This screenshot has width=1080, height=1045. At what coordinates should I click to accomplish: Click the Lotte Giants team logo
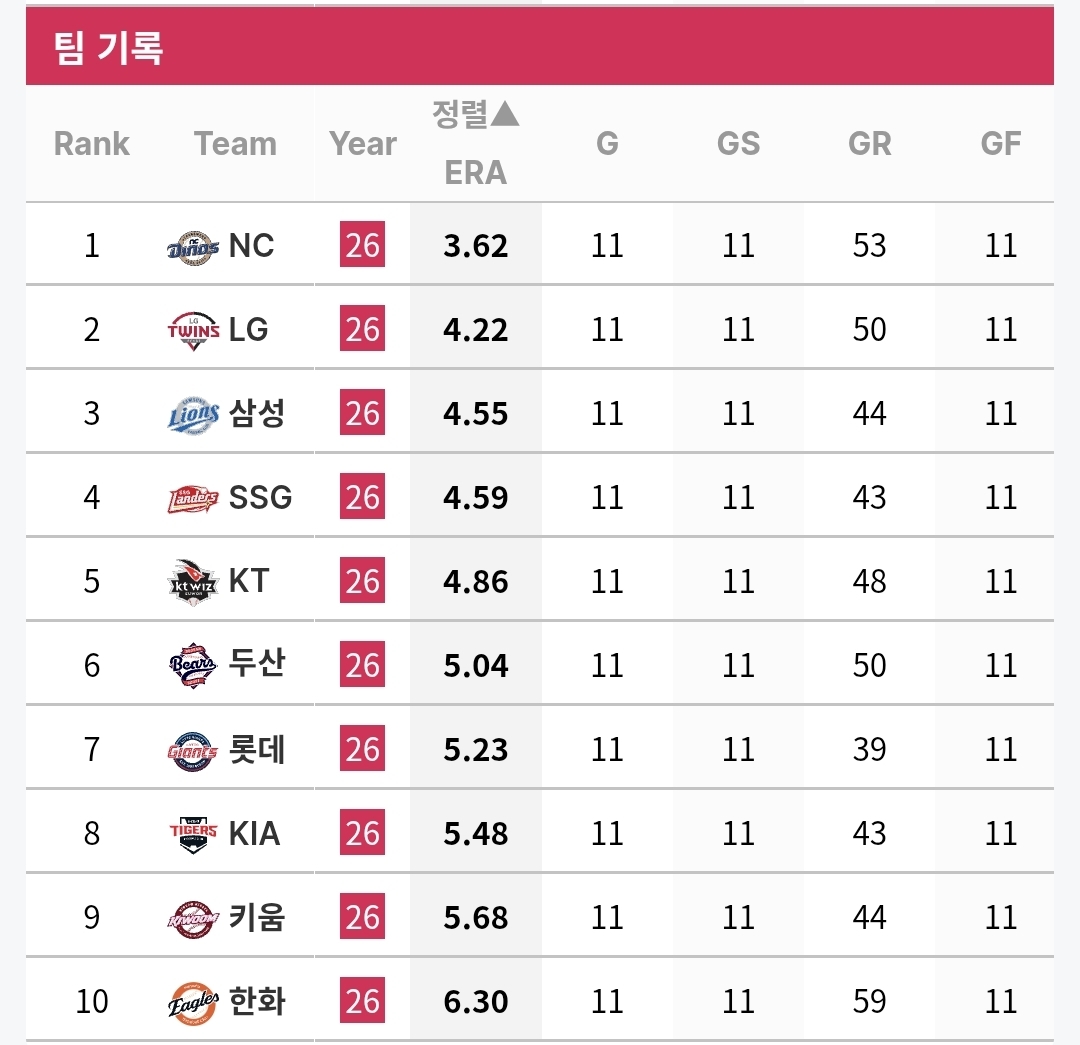tap(193, 750)
